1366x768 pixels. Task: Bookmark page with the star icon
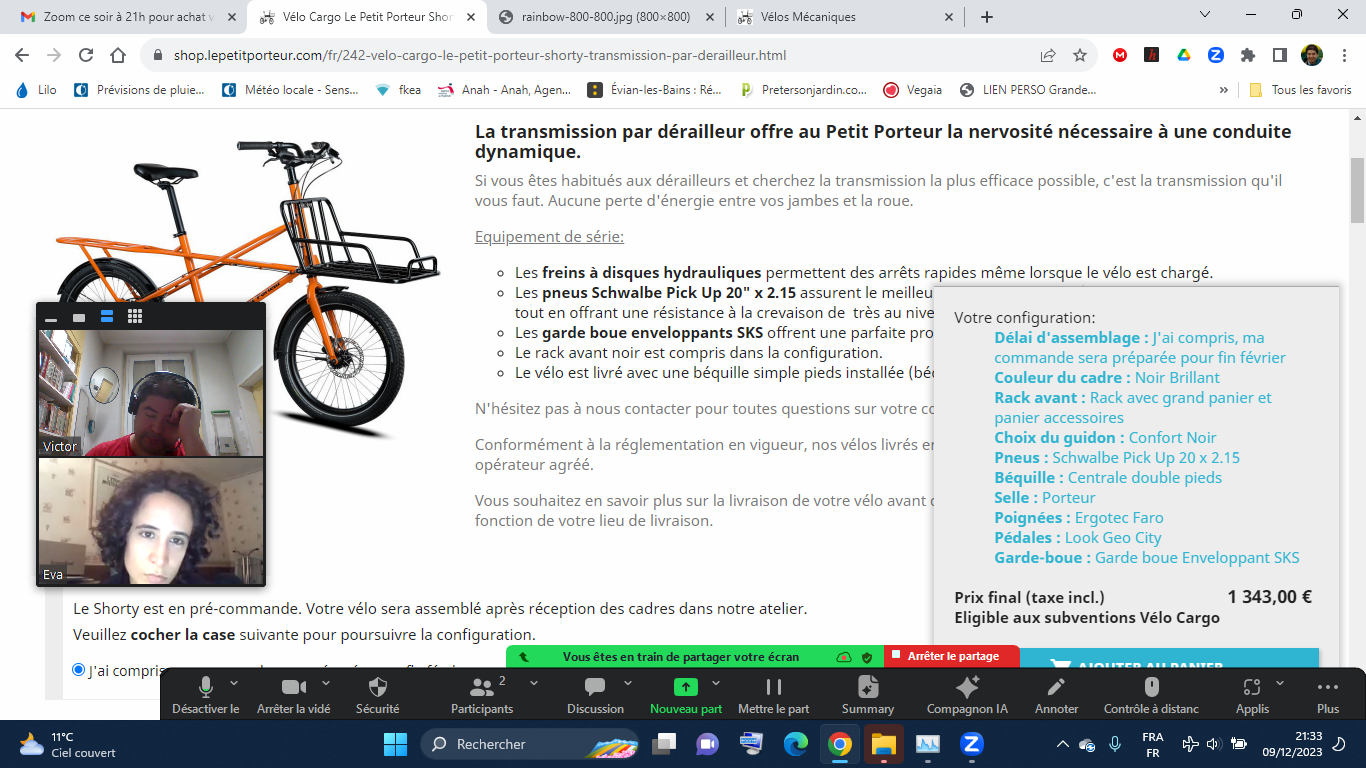coord(1080,55)
